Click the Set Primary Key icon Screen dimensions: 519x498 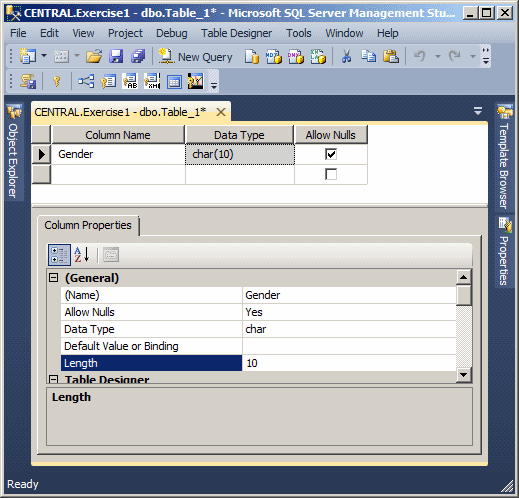click(x=57, y=81)
